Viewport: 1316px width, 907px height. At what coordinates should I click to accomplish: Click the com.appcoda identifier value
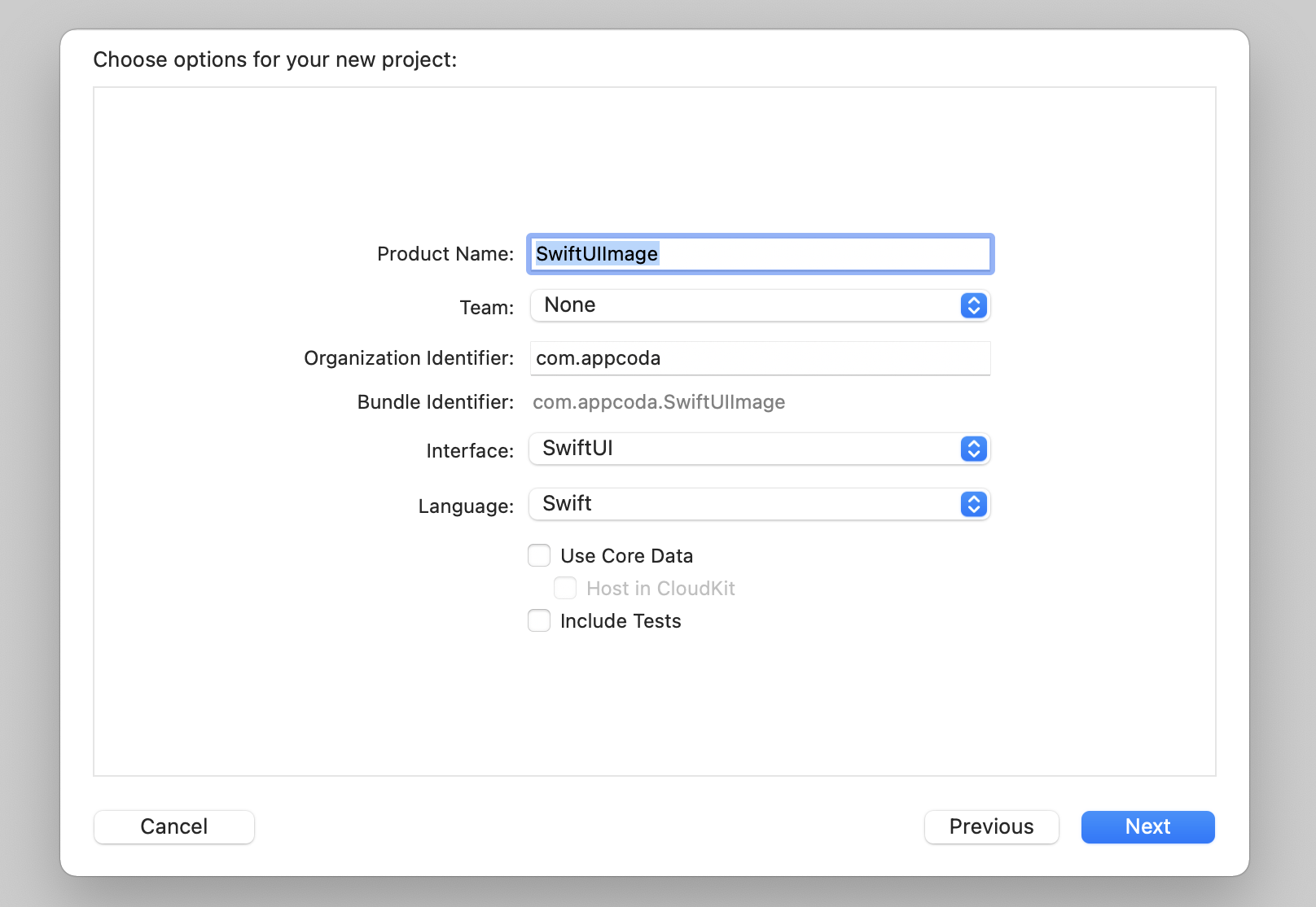pyautogui.click(x=599, y=357)
